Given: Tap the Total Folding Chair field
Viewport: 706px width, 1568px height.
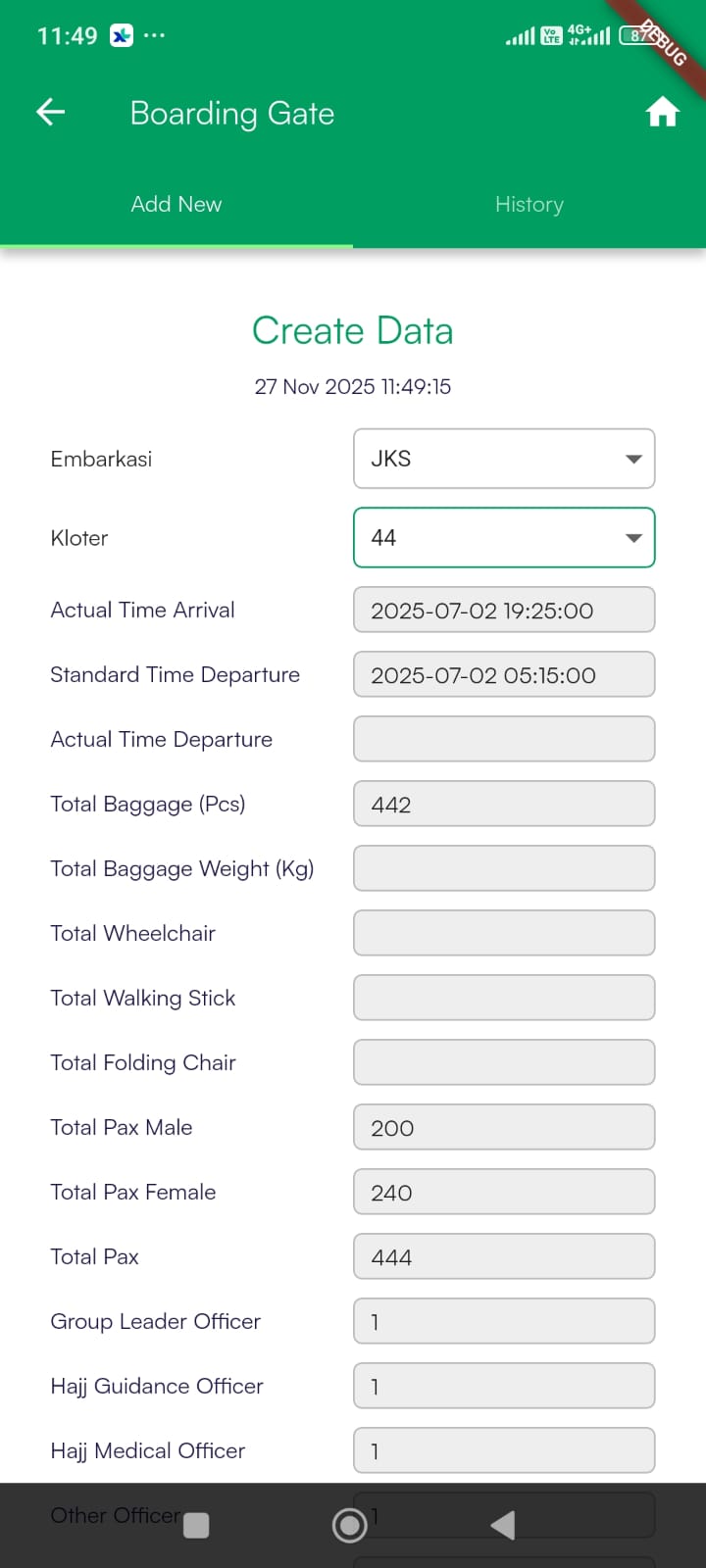Looking at the screenshot, I should coord(503,1062).
